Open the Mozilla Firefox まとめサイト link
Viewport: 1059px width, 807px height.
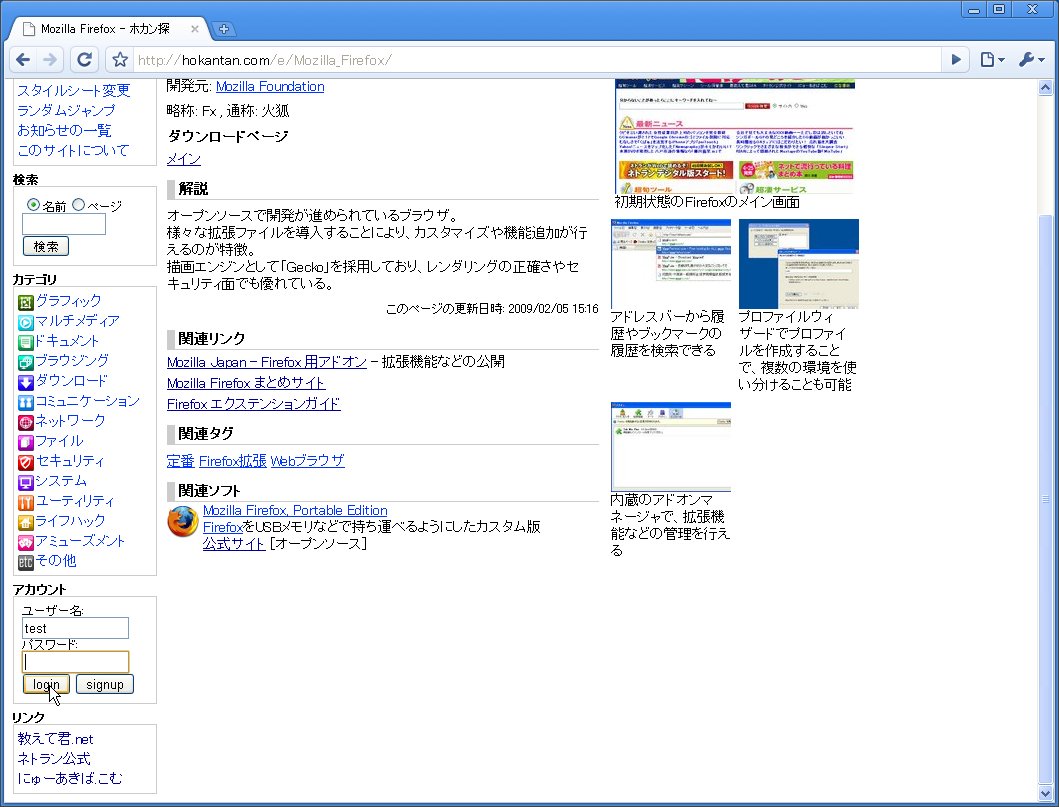(x=246, y=383)
